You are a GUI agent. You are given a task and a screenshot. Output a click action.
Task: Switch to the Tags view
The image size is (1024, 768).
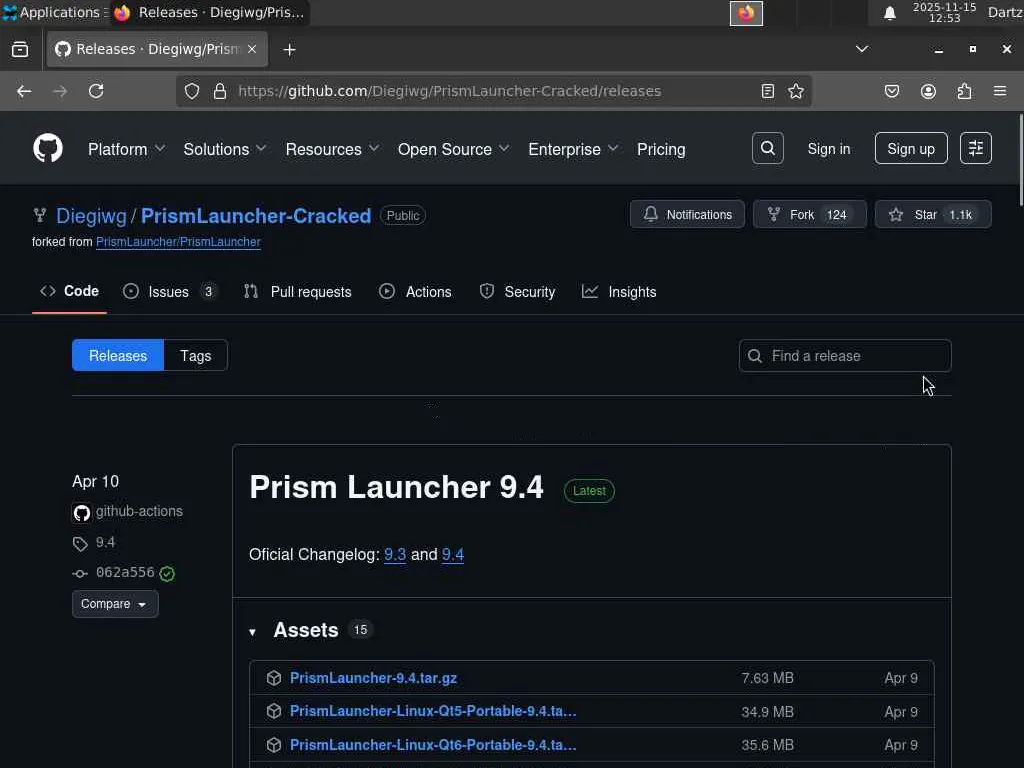coord(195,355)
